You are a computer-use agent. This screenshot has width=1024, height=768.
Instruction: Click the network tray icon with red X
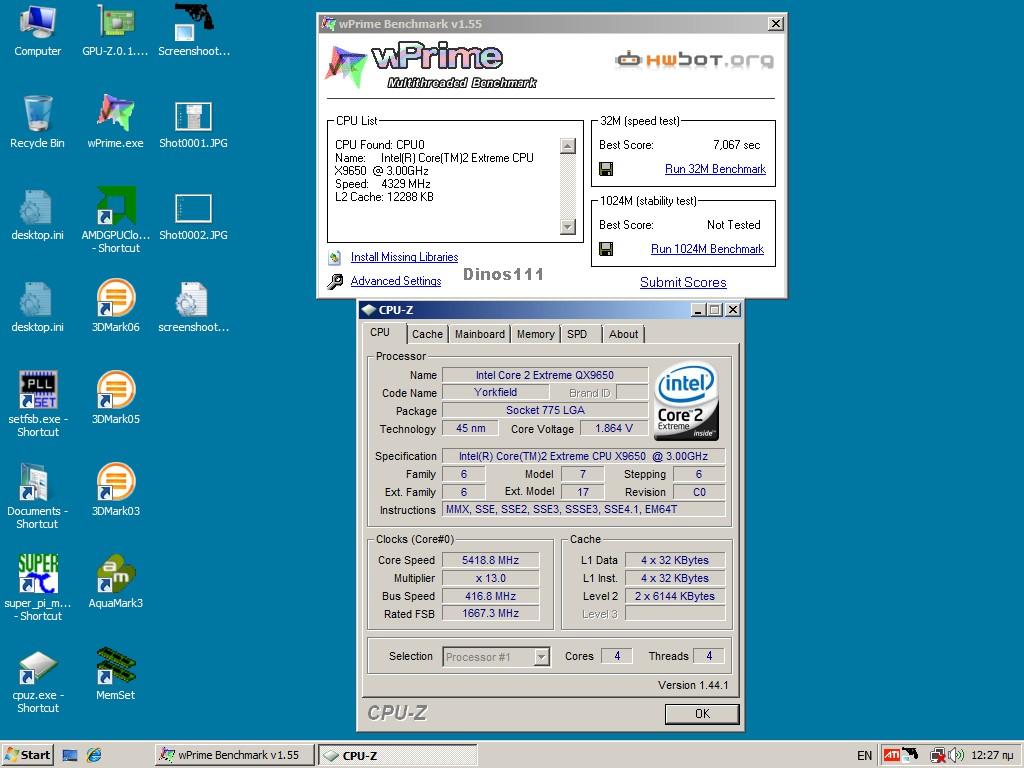pyautogui.click(x=938, y=755)
